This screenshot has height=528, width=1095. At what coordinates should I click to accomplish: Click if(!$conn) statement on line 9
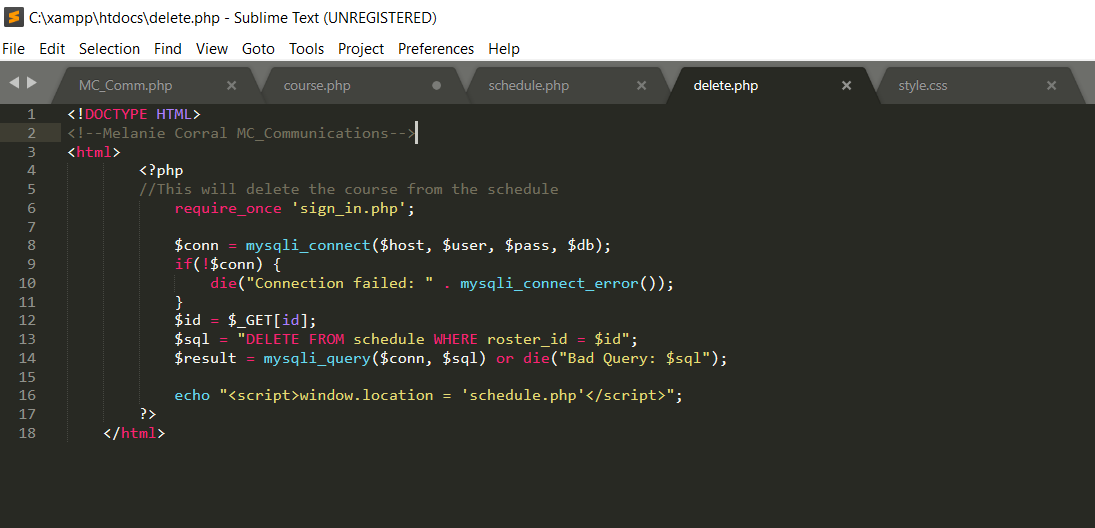click(x=219, y=264)
